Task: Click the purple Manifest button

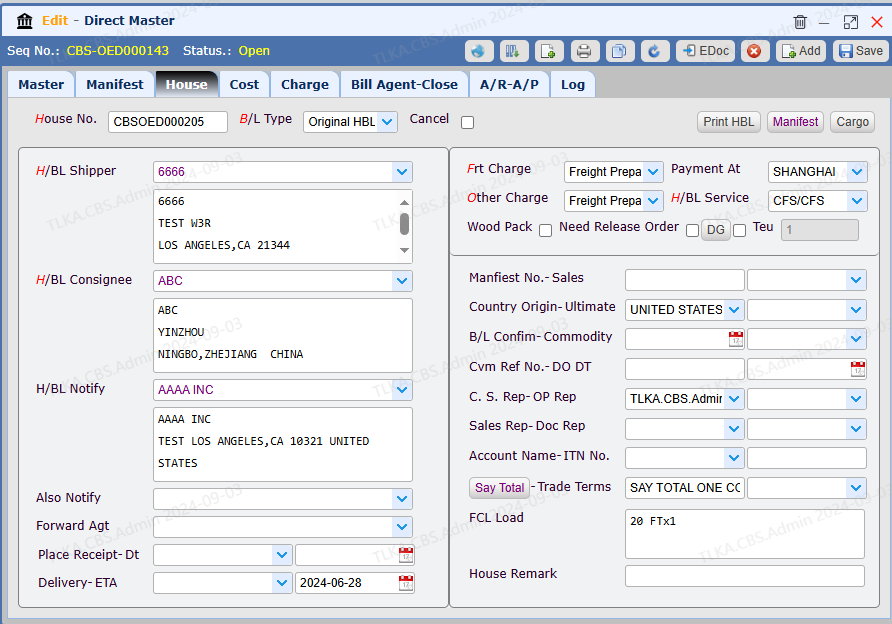Action: 795,122
